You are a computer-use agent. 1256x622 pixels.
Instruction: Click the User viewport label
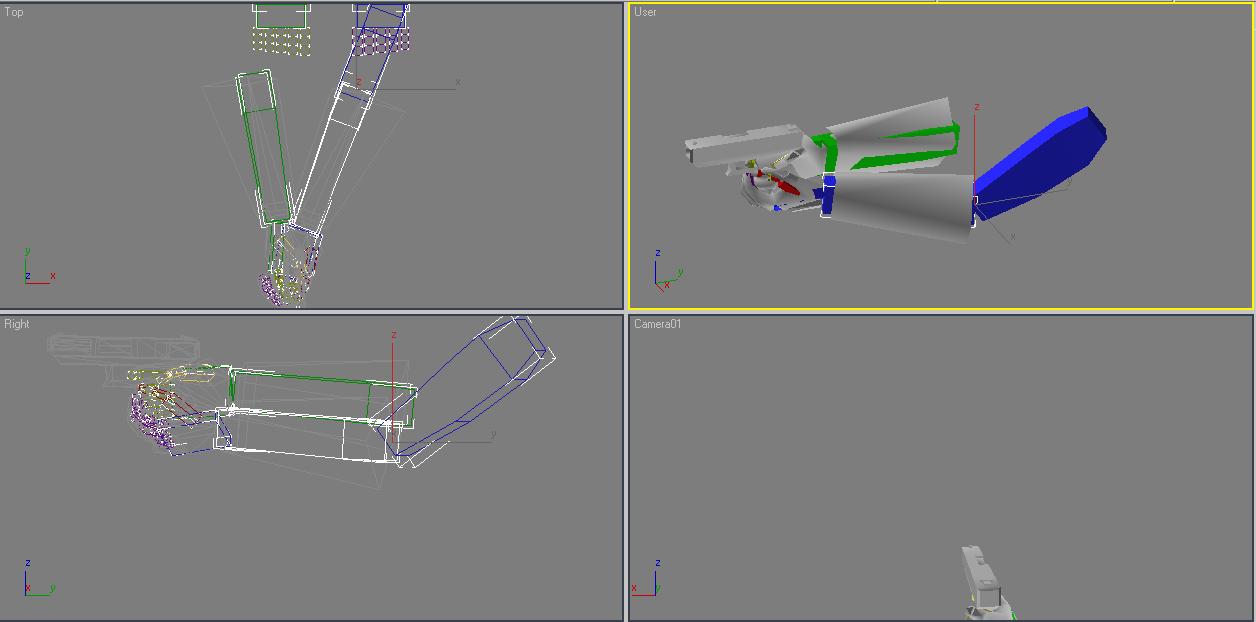[x=645, y=12]
